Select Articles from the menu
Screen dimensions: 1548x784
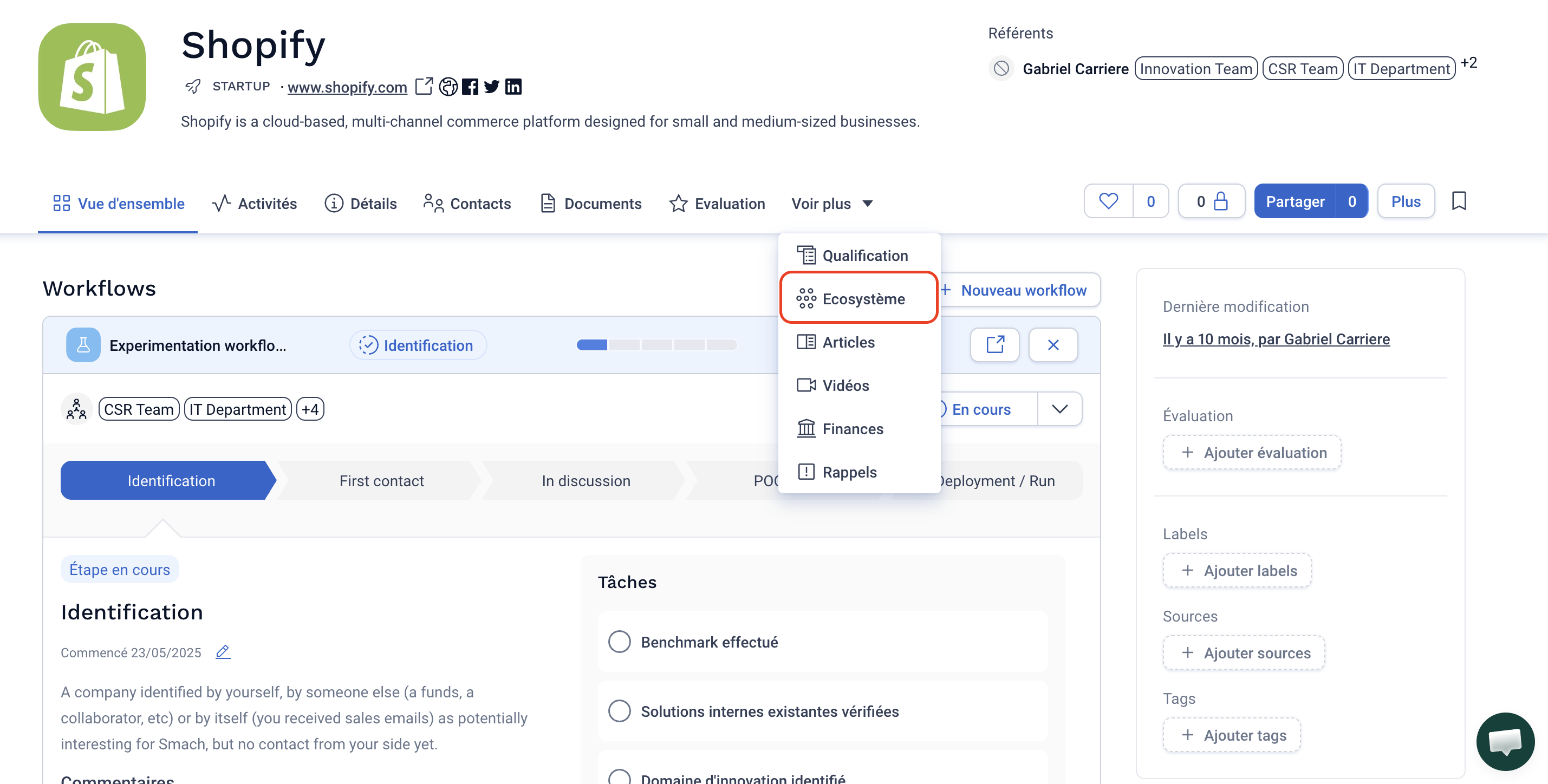pos(860,342)
